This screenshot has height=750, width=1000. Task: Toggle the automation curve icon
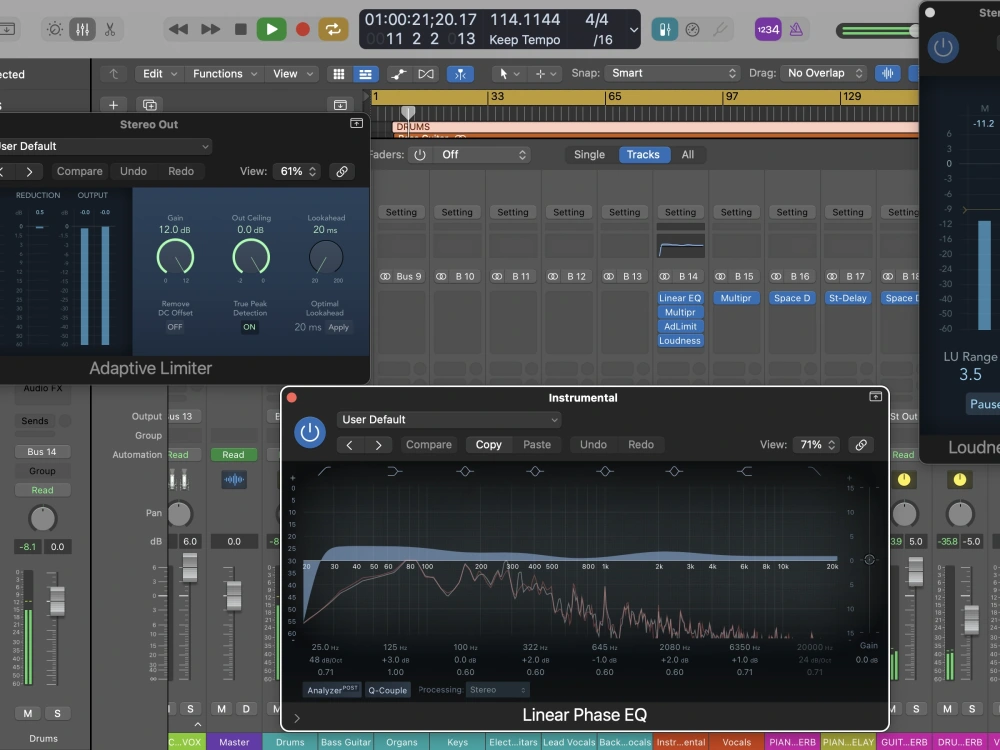[399, 74]
